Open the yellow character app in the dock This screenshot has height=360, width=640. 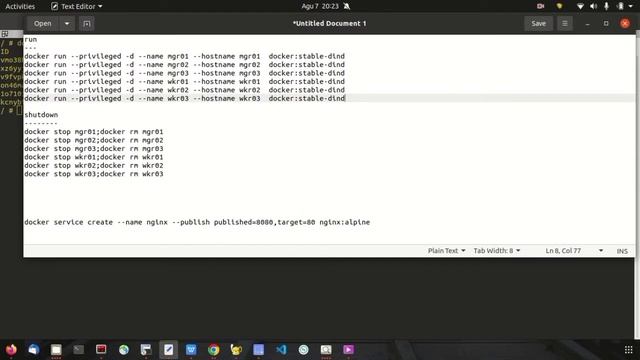point(236,350)
